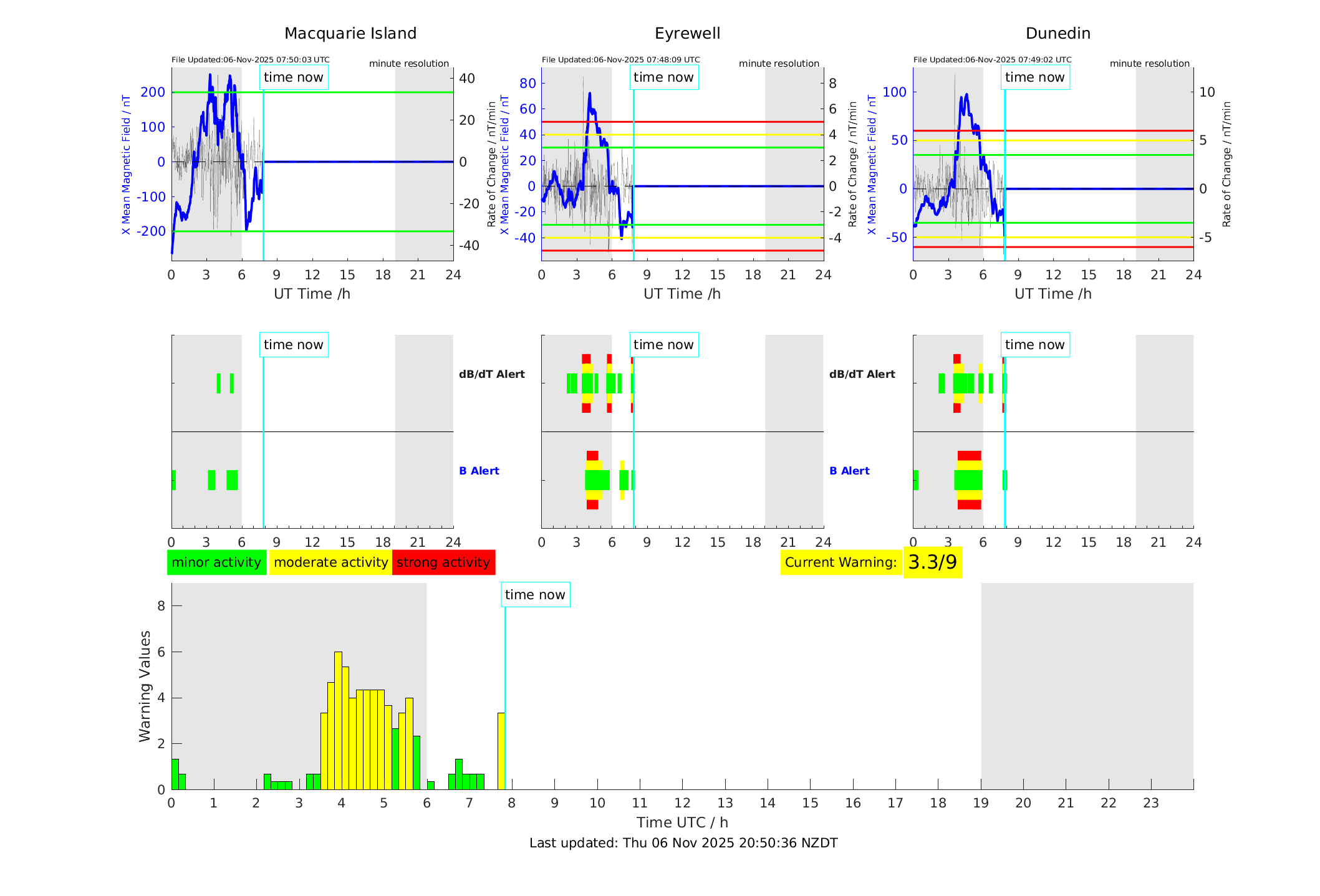Click 'time now' label on Warning Values chart
Viewport: 1320px width, 896px height.
pos(535,595)
